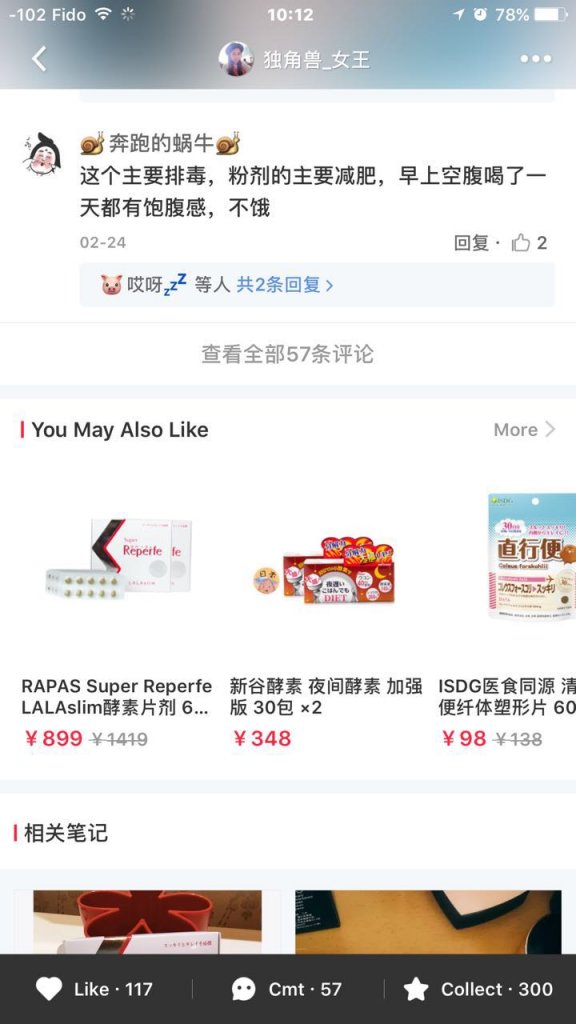
Task: Select the ¥348 新谷酵素 product title
Action: 325,696
